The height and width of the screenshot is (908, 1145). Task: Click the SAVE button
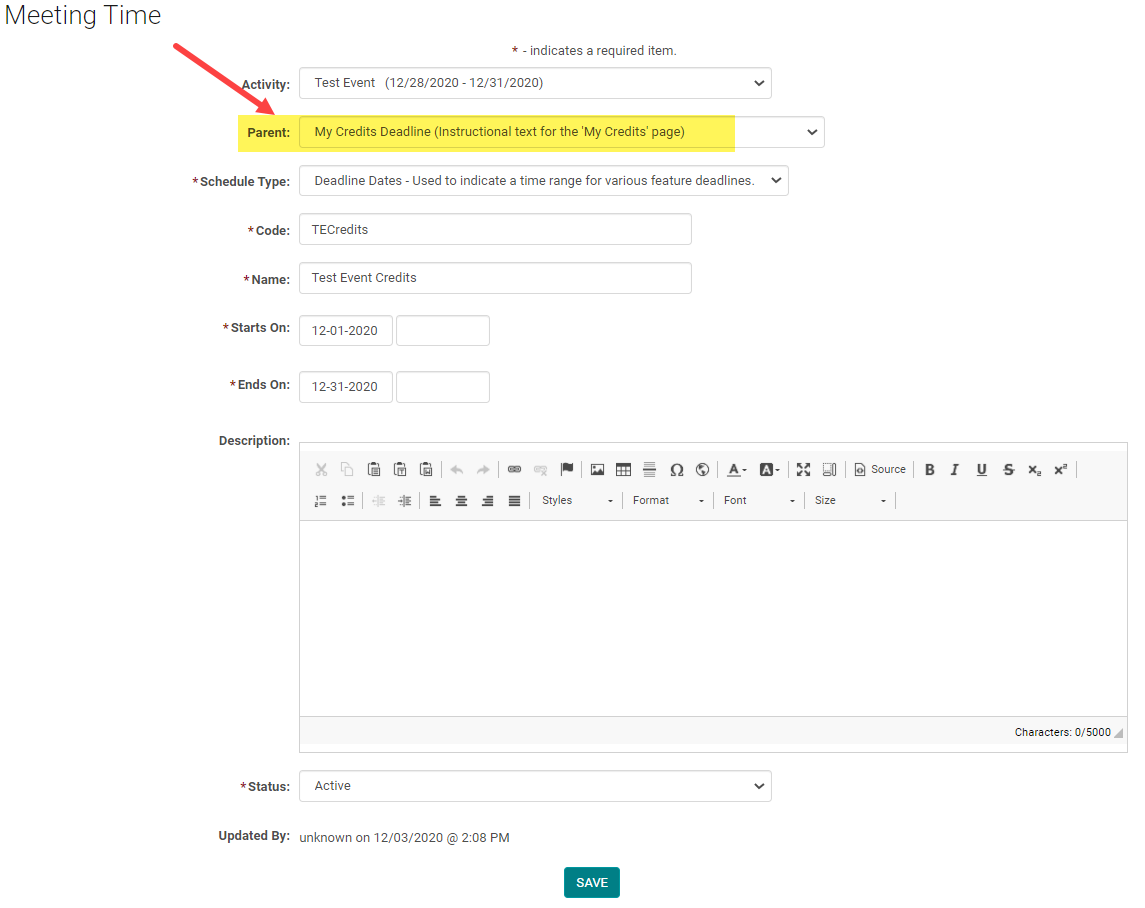[x=592, y=883]
